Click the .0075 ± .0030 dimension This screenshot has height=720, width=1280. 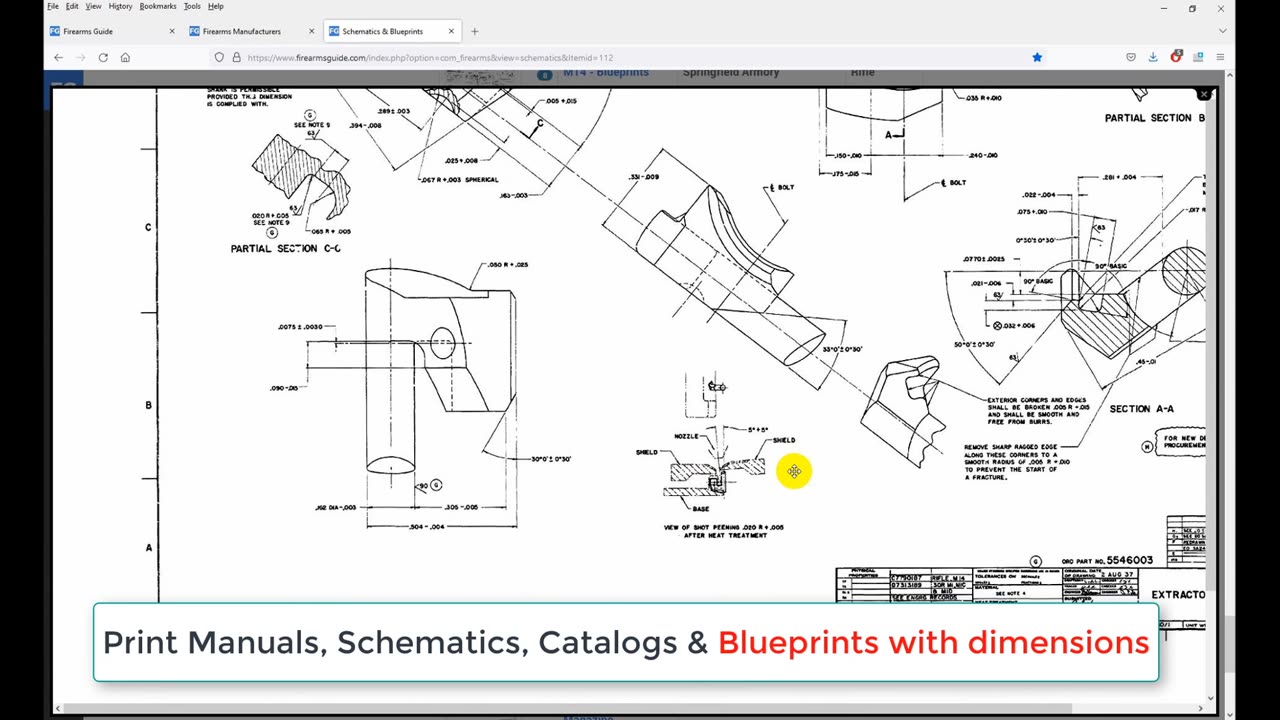300,327
